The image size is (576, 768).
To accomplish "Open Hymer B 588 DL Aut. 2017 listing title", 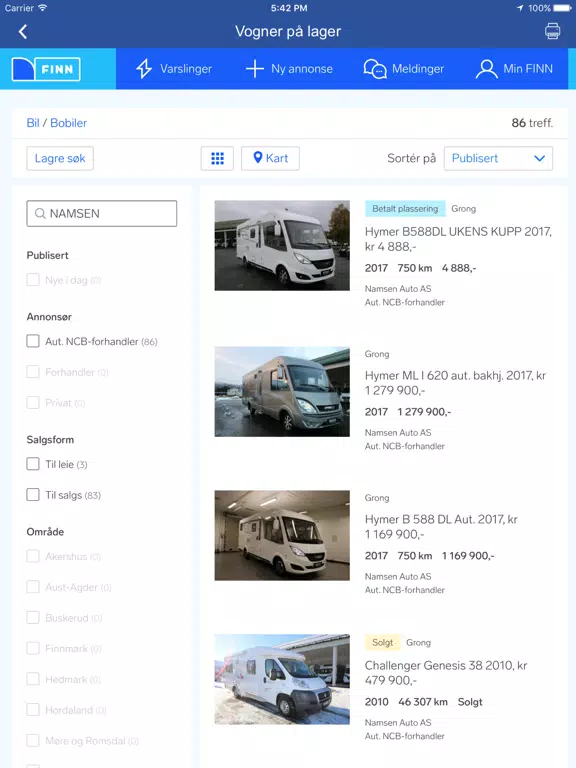I will click(441, 527).
